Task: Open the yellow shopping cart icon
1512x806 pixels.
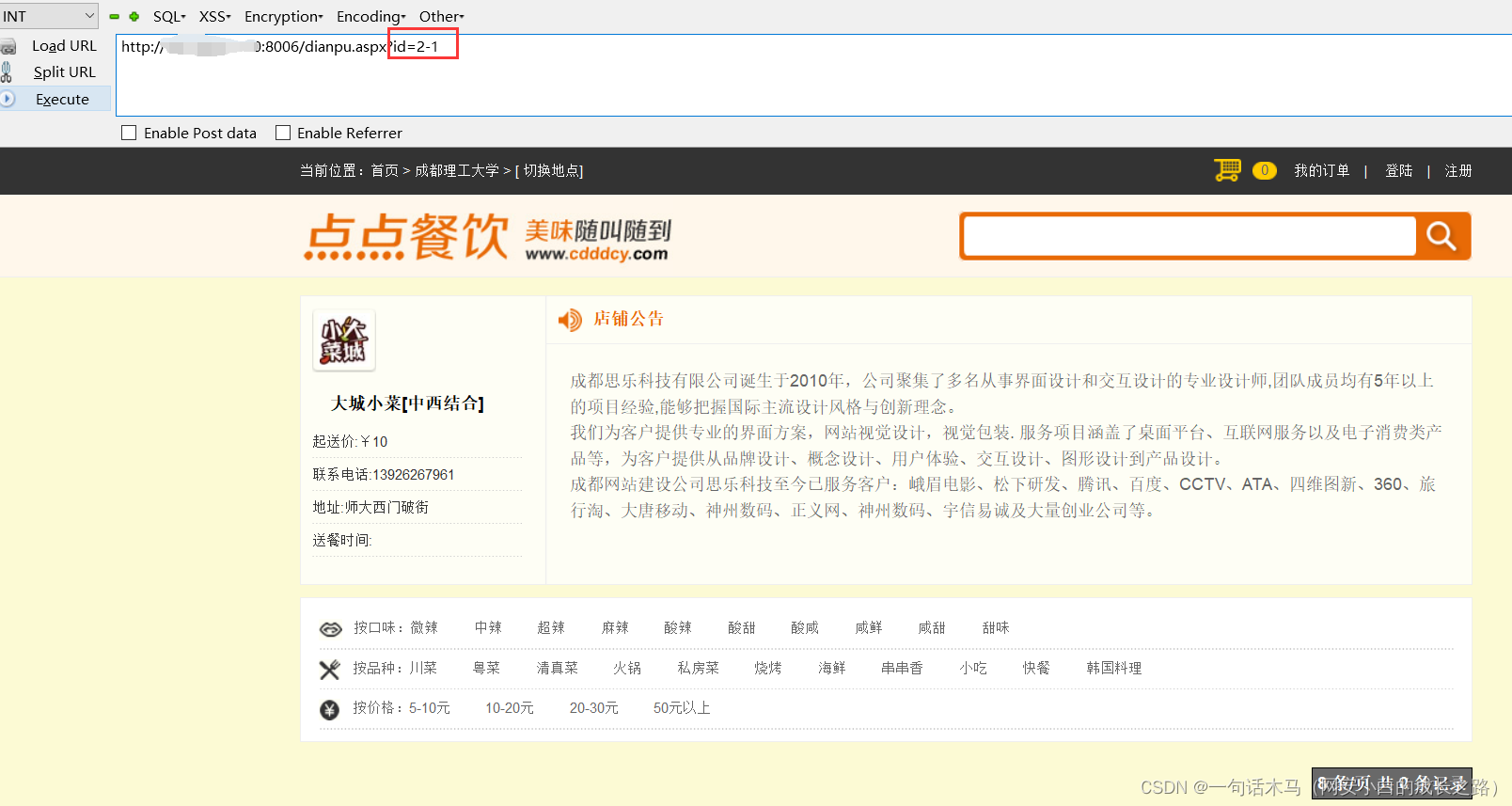Action: [x=1227, y=170]
